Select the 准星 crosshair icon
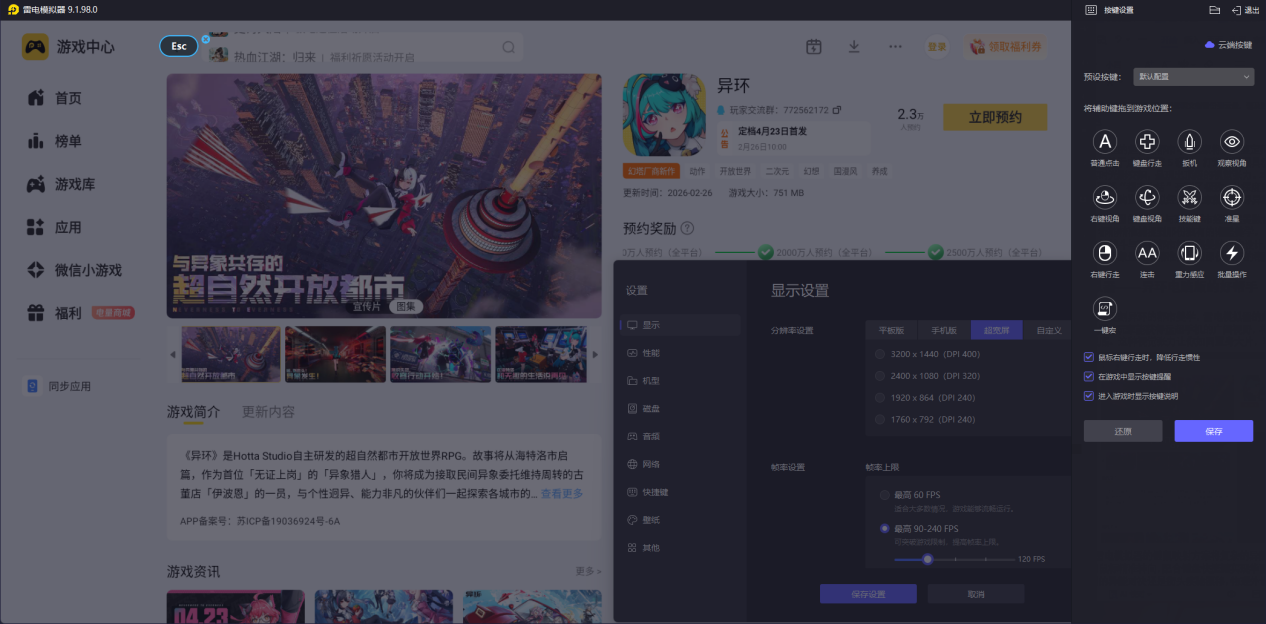 click(1232, 197)
